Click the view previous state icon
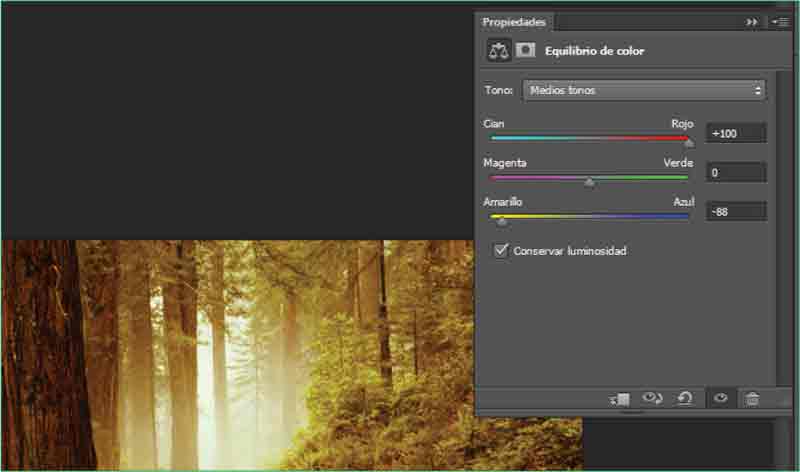Screen dimensions: 800x472 click(652, 399)
